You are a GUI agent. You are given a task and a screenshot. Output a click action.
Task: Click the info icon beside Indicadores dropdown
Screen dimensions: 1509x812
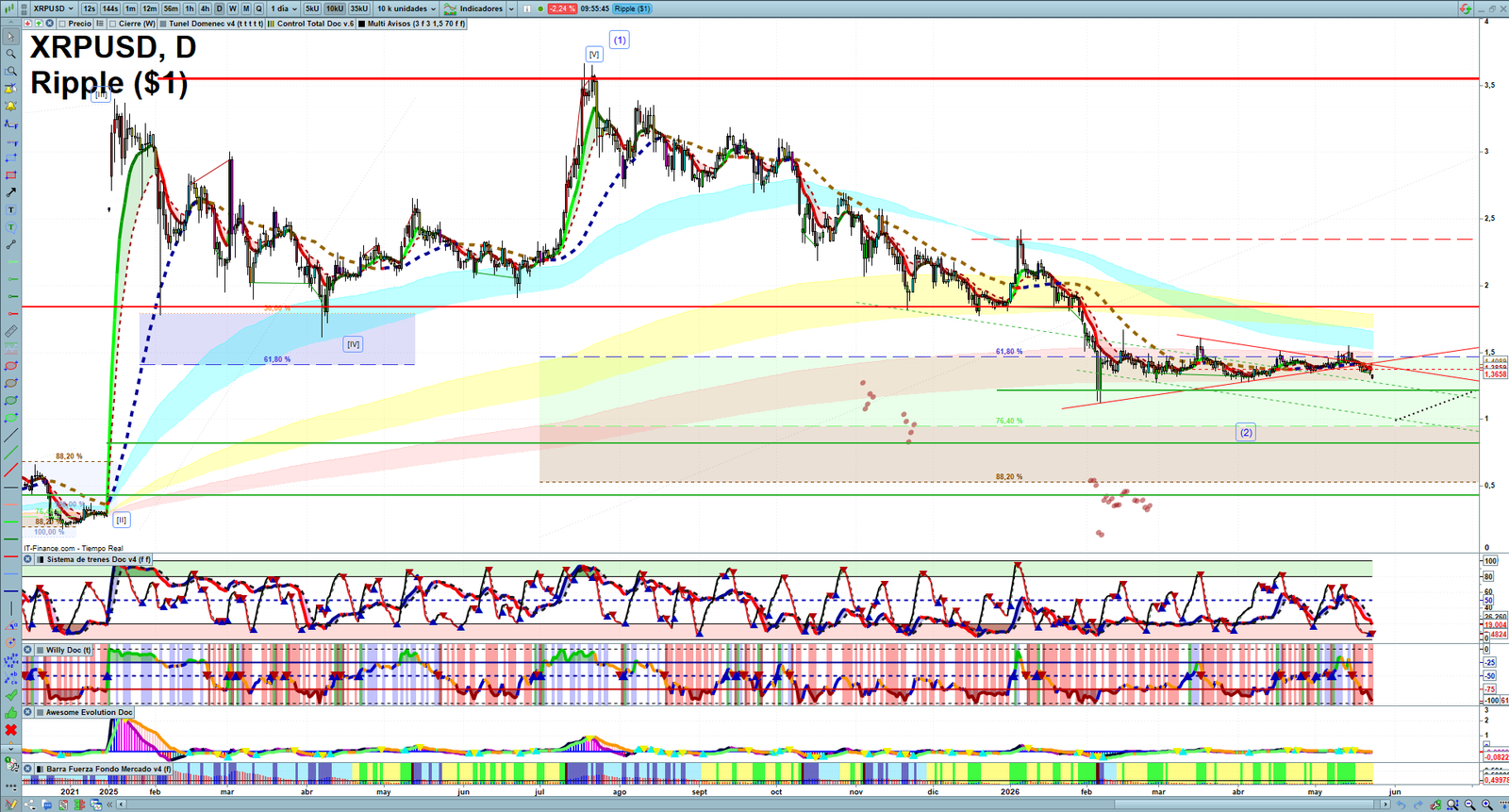point(527,8)
